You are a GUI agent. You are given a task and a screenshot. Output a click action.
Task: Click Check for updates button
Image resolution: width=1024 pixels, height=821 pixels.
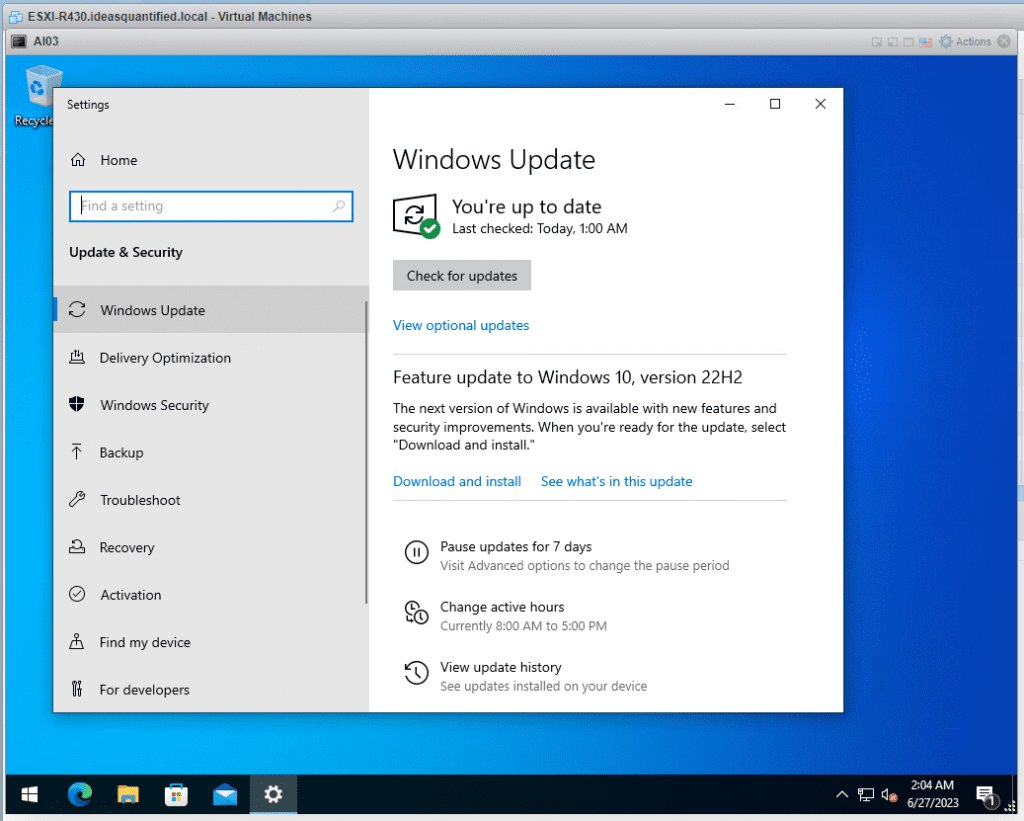click(x=462, y=276)
